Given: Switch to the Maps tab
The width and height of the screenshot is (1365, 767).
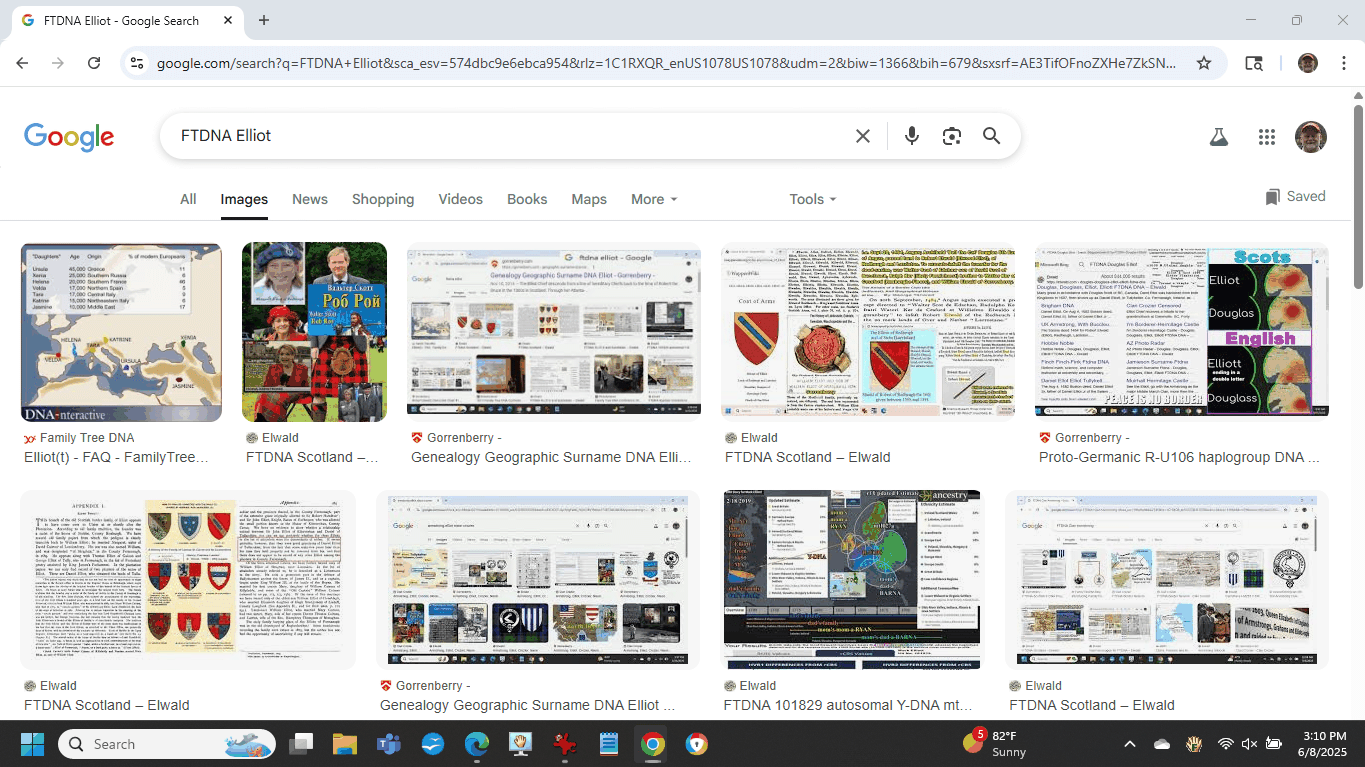Looking at the screenshot, I should [x=589, y=199].
